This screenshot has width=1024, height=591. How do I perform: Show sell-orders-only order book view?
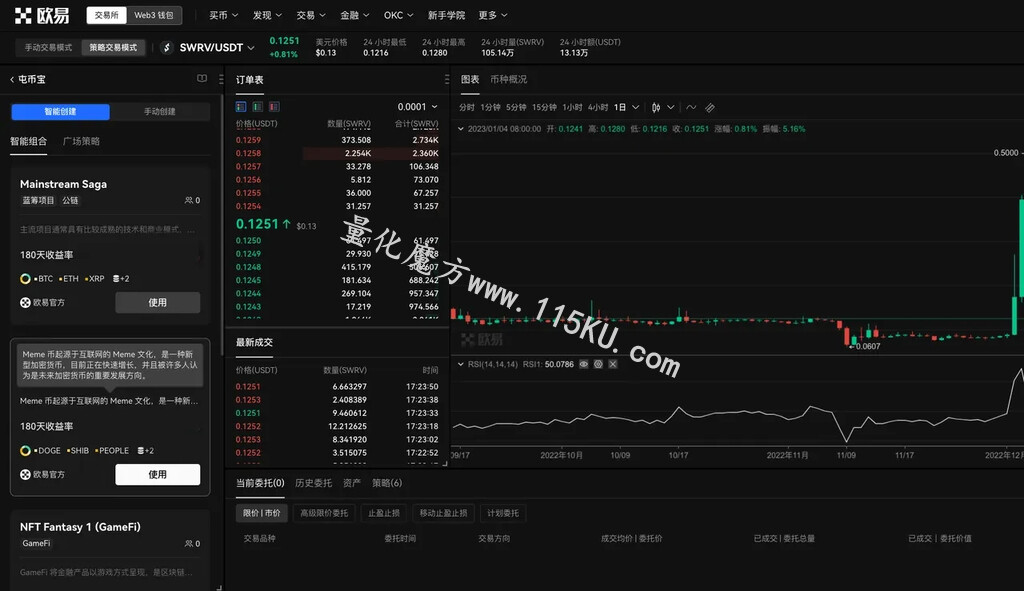click(274, 106)
